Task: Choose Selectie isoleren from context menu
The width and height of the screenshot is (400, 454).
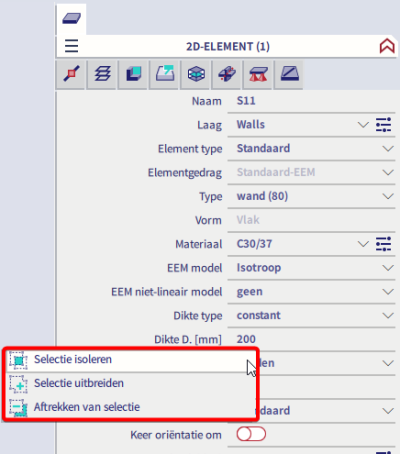Action: pyautogui.click(x=131, y=360)
